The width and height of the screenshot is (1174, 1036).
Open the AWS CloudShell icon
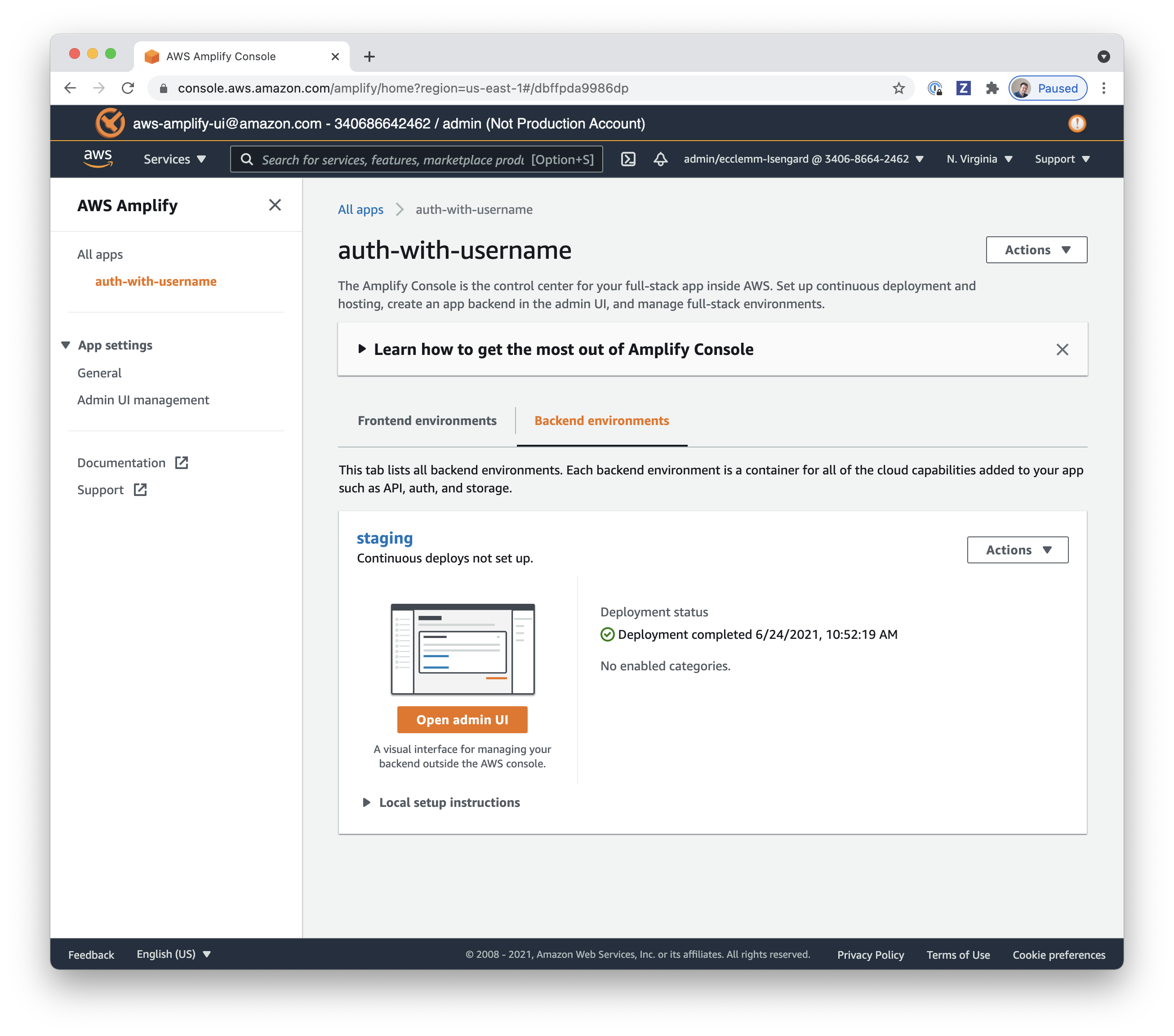click(628, 159)
